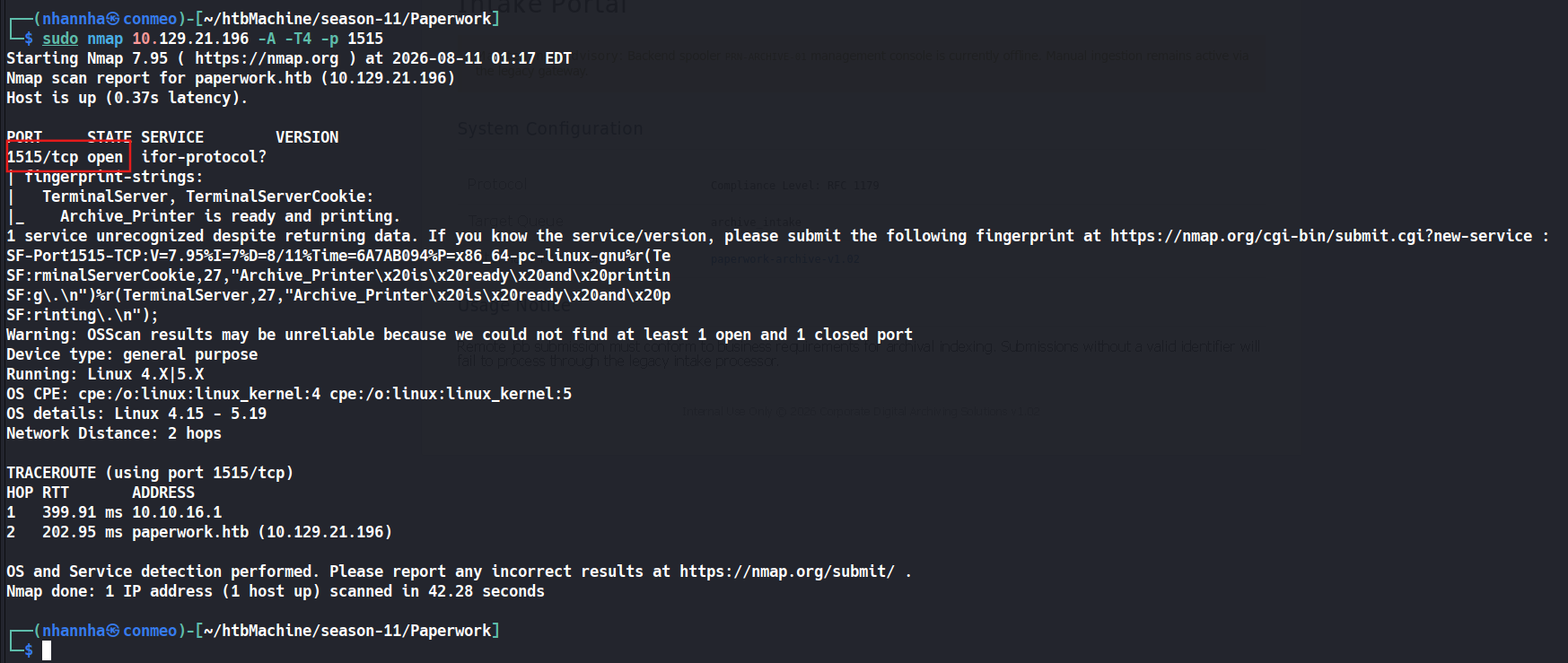Viewport: 1568px width, 663px height.
Task: Click the https://nmap.org/ URL in the starting line
Action: pyautogui.click(x=267, y=58)
